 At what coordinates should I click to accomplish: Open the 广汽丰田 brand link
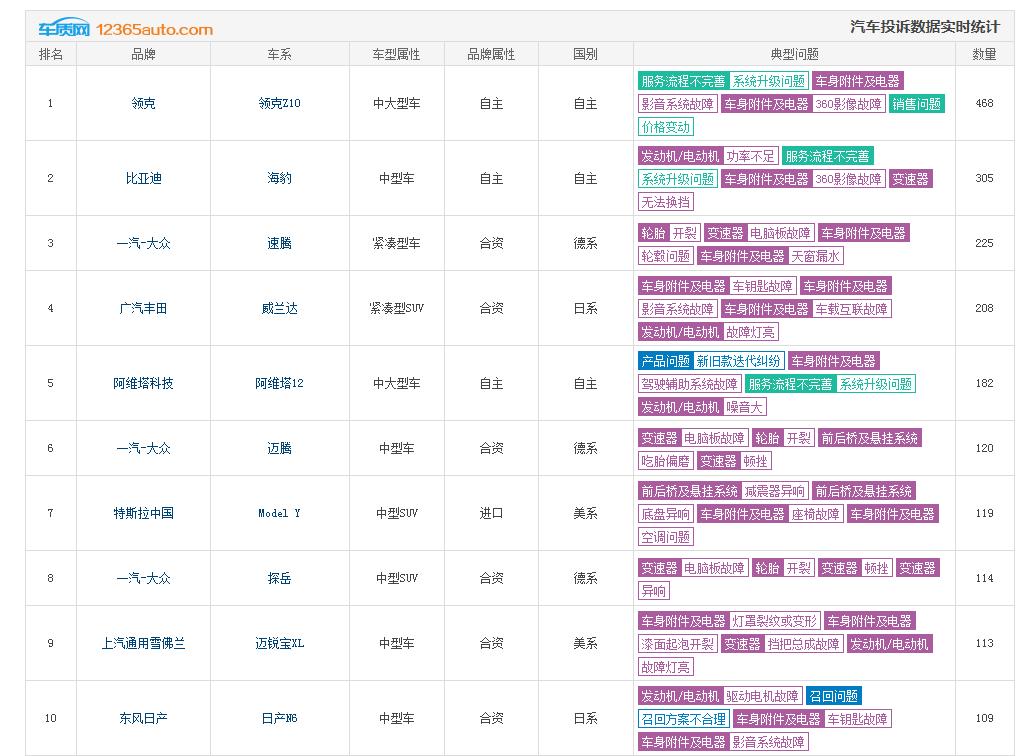143,308
